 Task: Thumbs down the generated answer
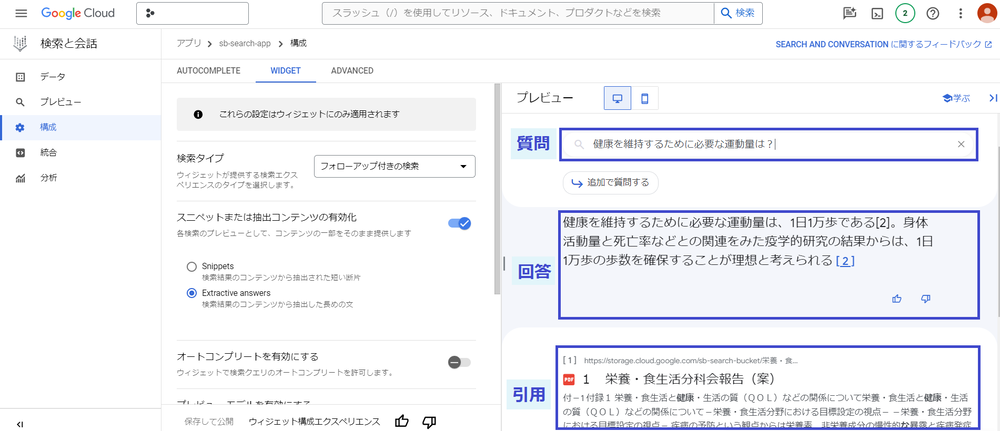pos(925,298)
